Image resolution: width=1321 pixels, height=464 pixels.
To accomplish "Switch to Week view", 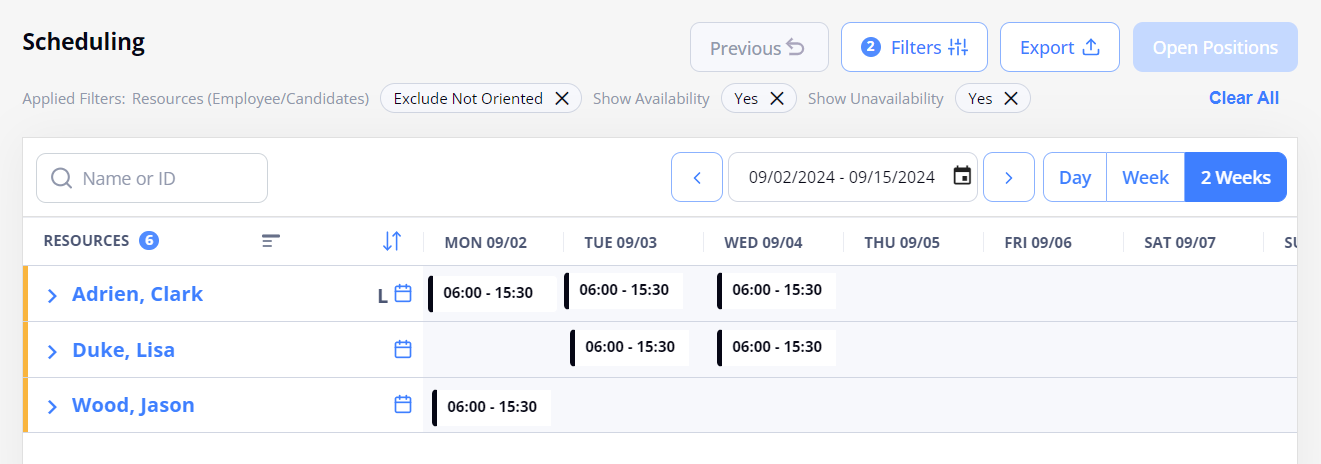I will pos(1146,177).
